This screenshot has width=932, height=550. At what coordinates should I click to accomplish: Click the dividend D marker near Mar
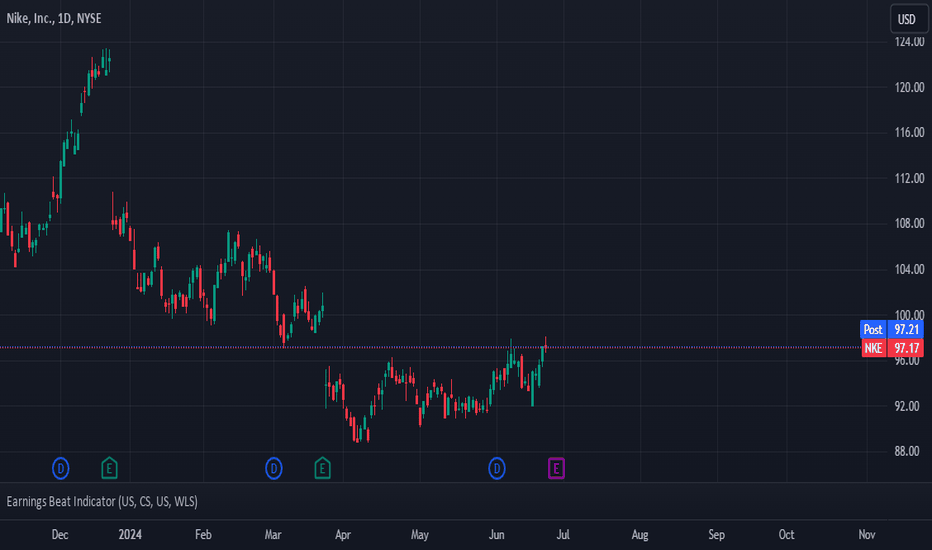273,469
